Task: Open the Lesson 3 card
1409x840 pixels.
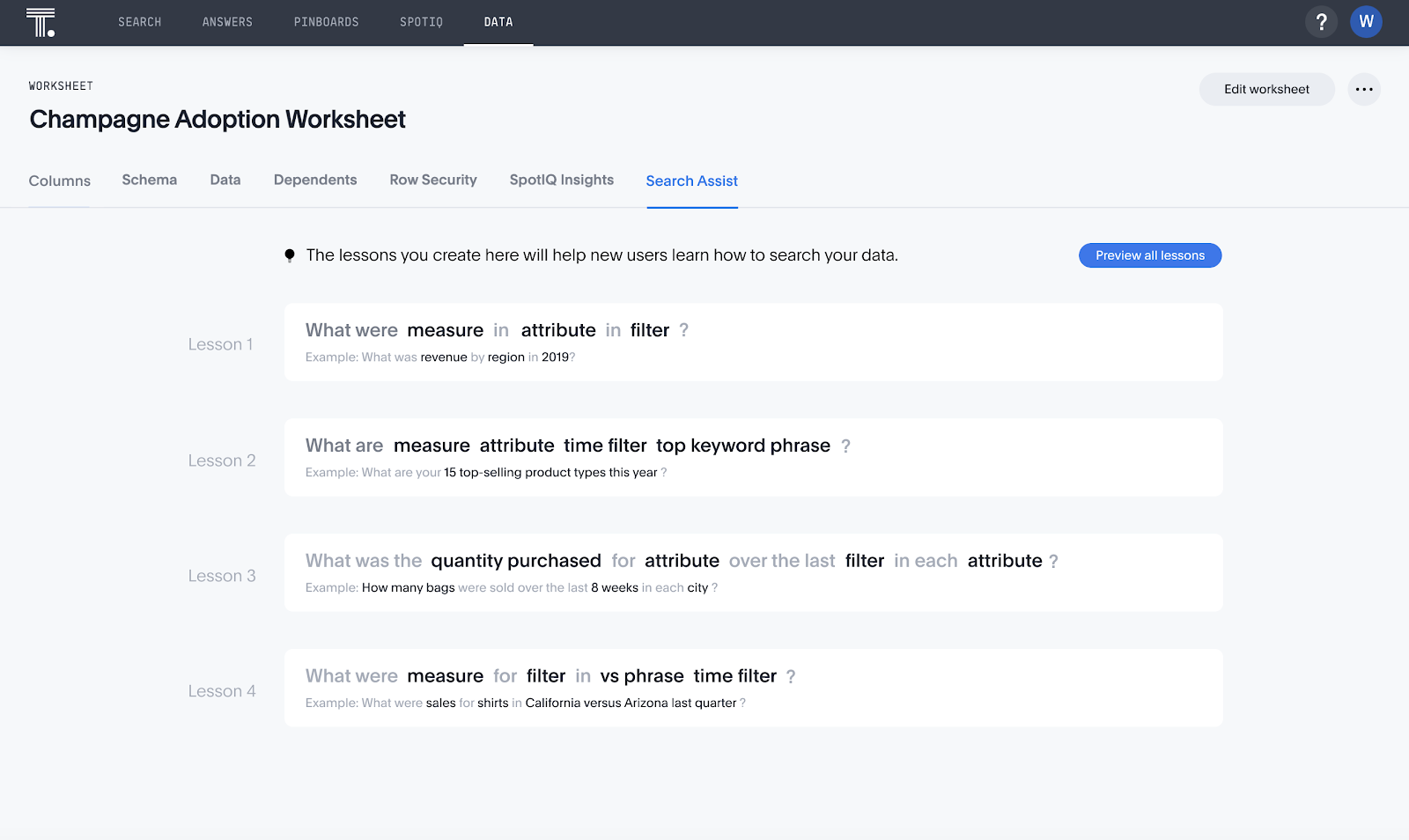Action: pos(753,572)
